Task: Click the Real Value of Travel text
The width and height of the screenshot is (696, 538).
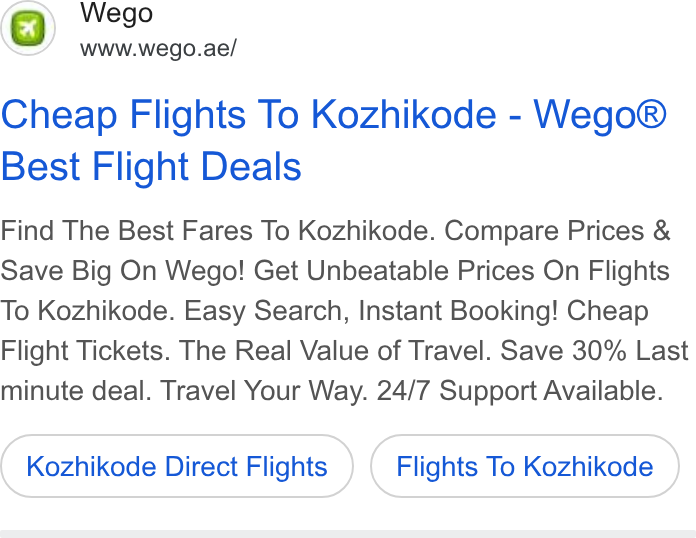Action: [335, 351]
